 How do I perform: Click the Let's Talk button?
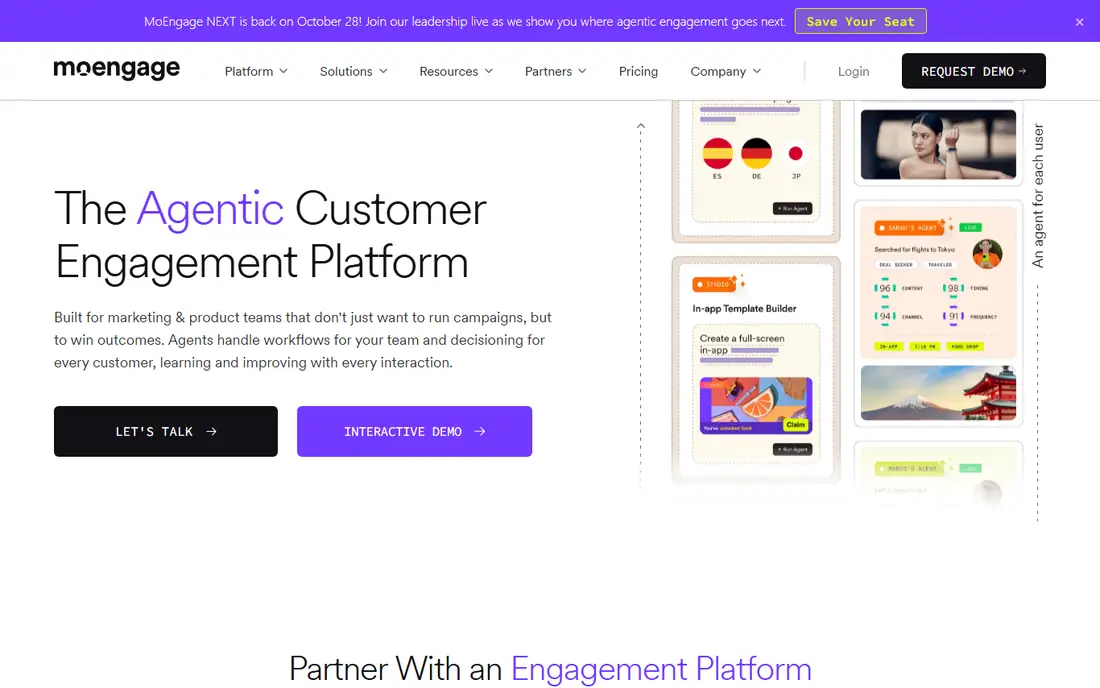[x=166, y=431]
